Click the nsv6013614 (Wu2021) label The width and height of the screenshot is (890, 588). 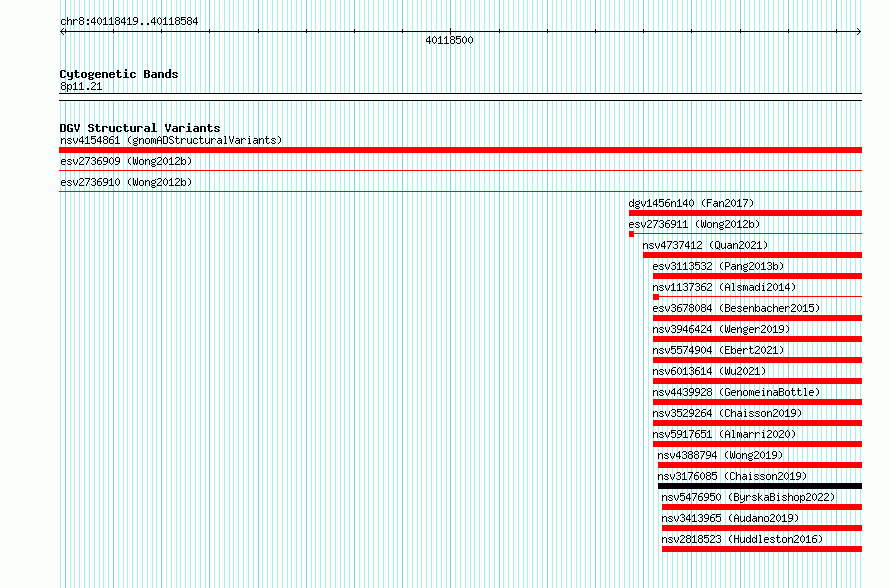709,371
